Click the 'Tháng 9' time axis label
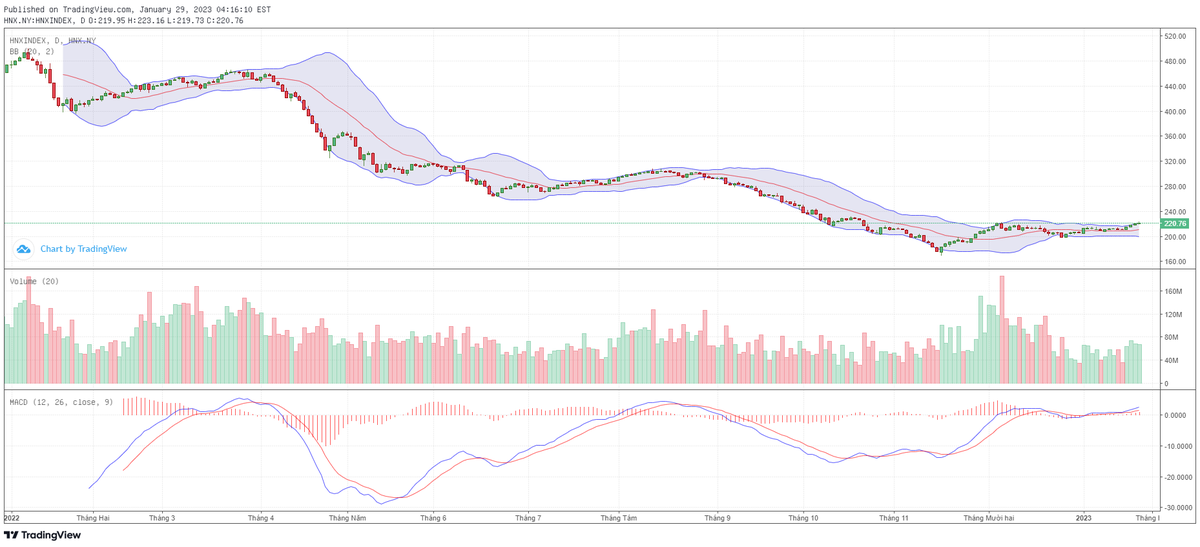Screen dimensions: 1200x547 (x=716, y=518)
